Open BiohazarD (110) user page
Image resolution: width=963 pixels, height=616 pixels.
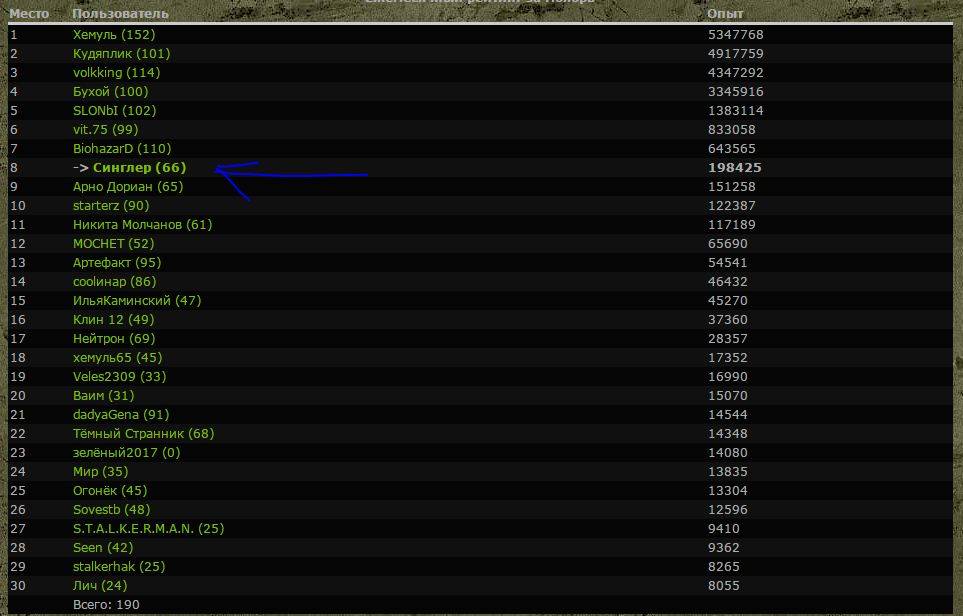122,149
